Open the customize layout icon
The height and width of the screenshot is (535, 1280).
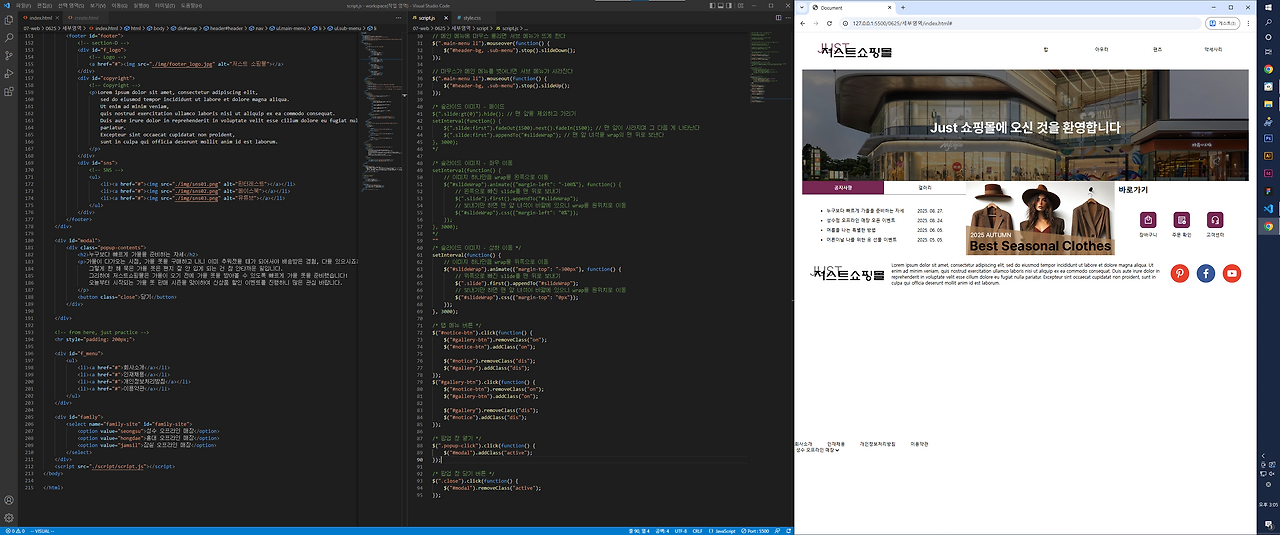pos(741,5)
